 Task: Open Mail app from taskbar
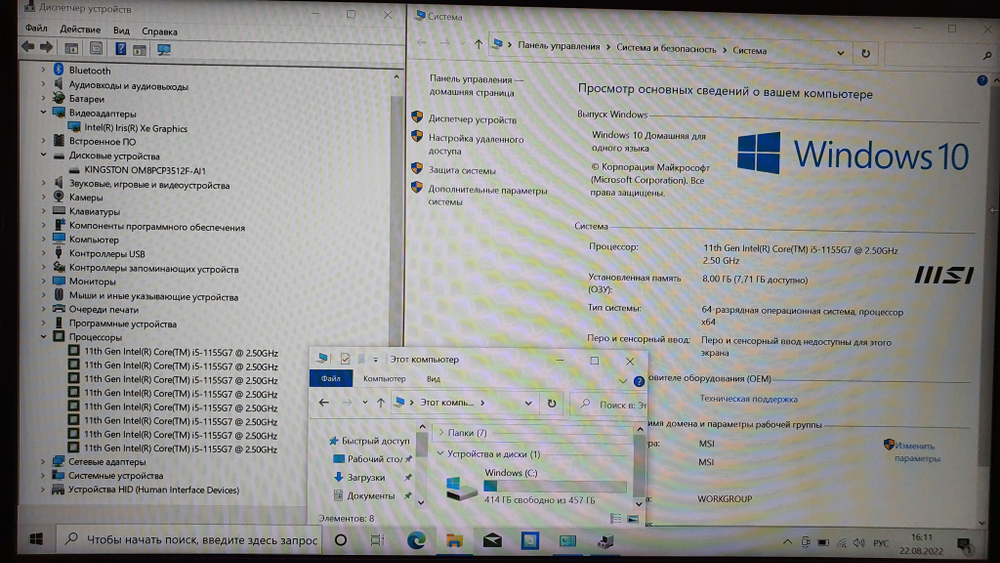[492, 541]
